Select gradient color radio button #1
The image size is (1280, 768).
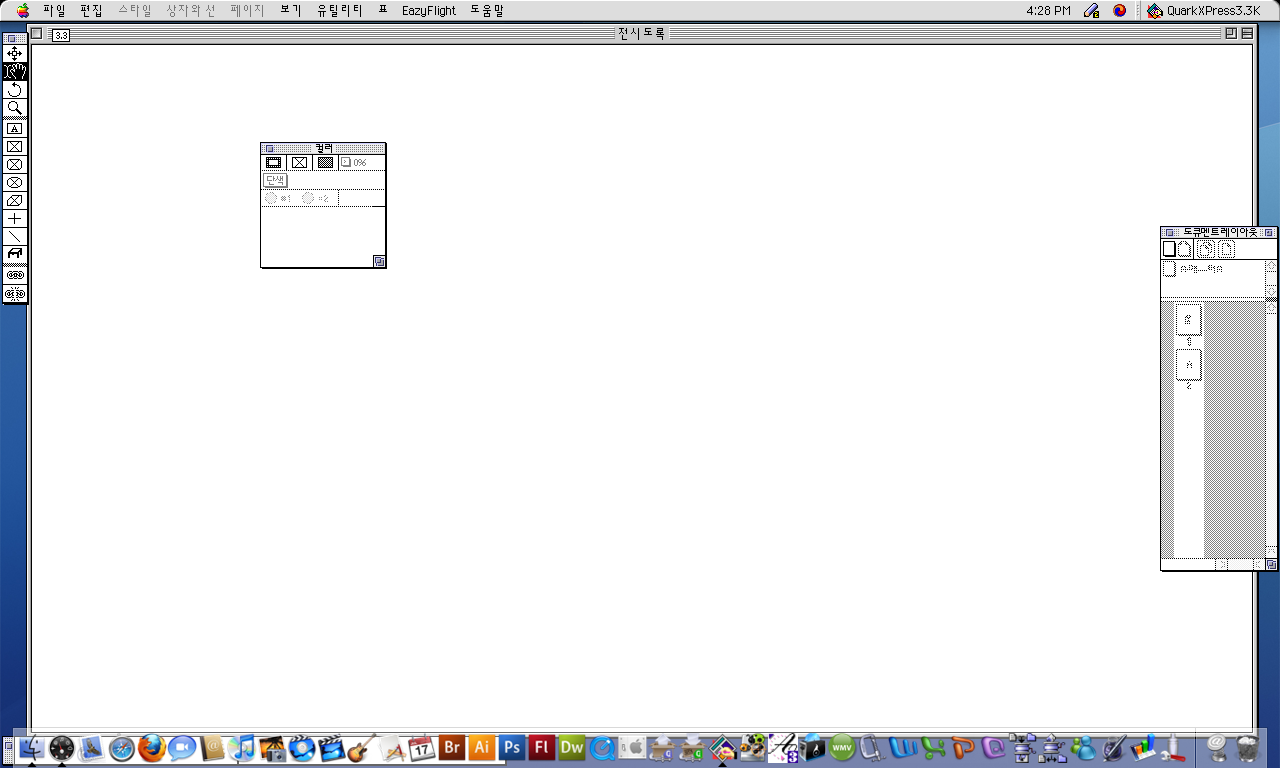tap(271, 198)
